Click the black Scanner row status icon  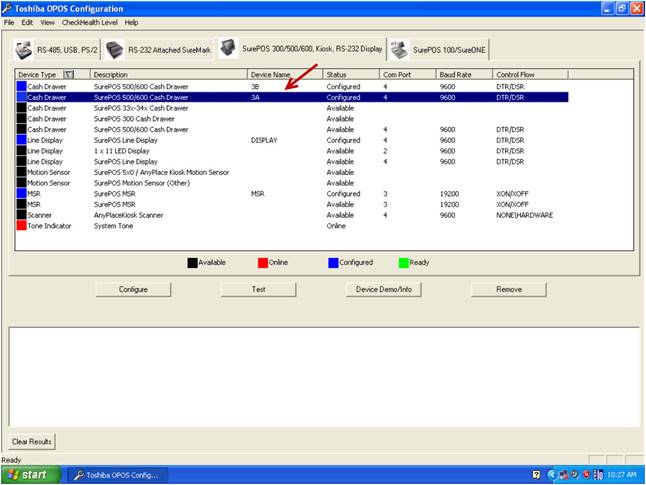click(x=21, y=215)
